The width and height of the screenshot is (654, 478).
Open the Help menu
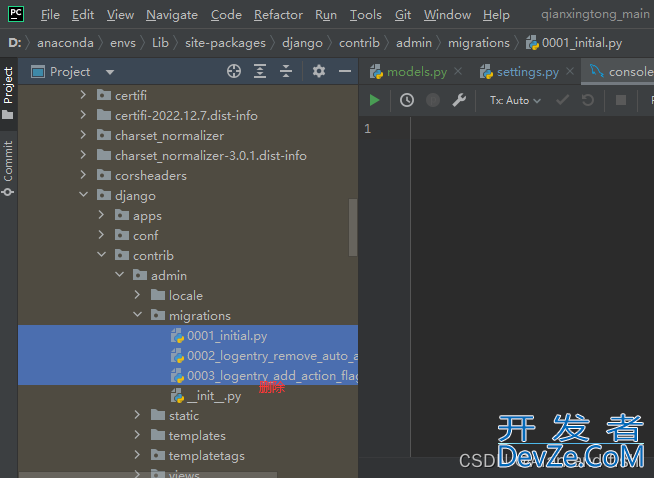(x=496, y=15)
